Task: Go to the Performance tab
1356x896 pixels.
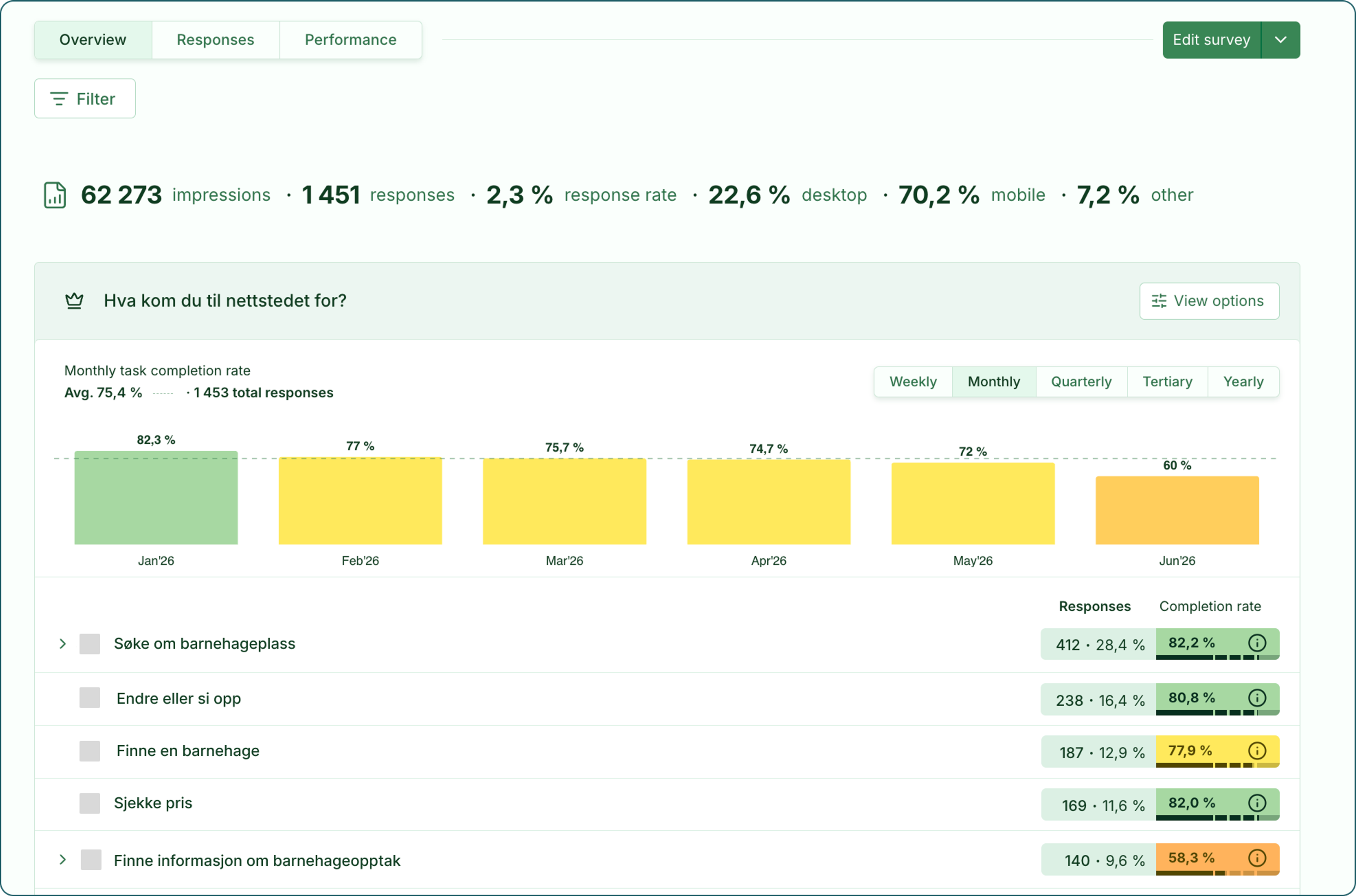Action: (351, 40)
